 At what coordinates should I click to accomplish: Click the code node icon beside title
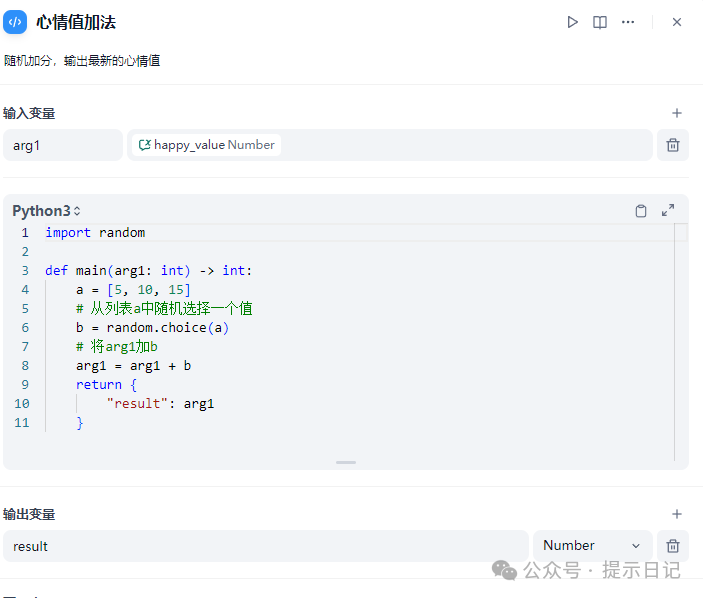pos(15,22)
